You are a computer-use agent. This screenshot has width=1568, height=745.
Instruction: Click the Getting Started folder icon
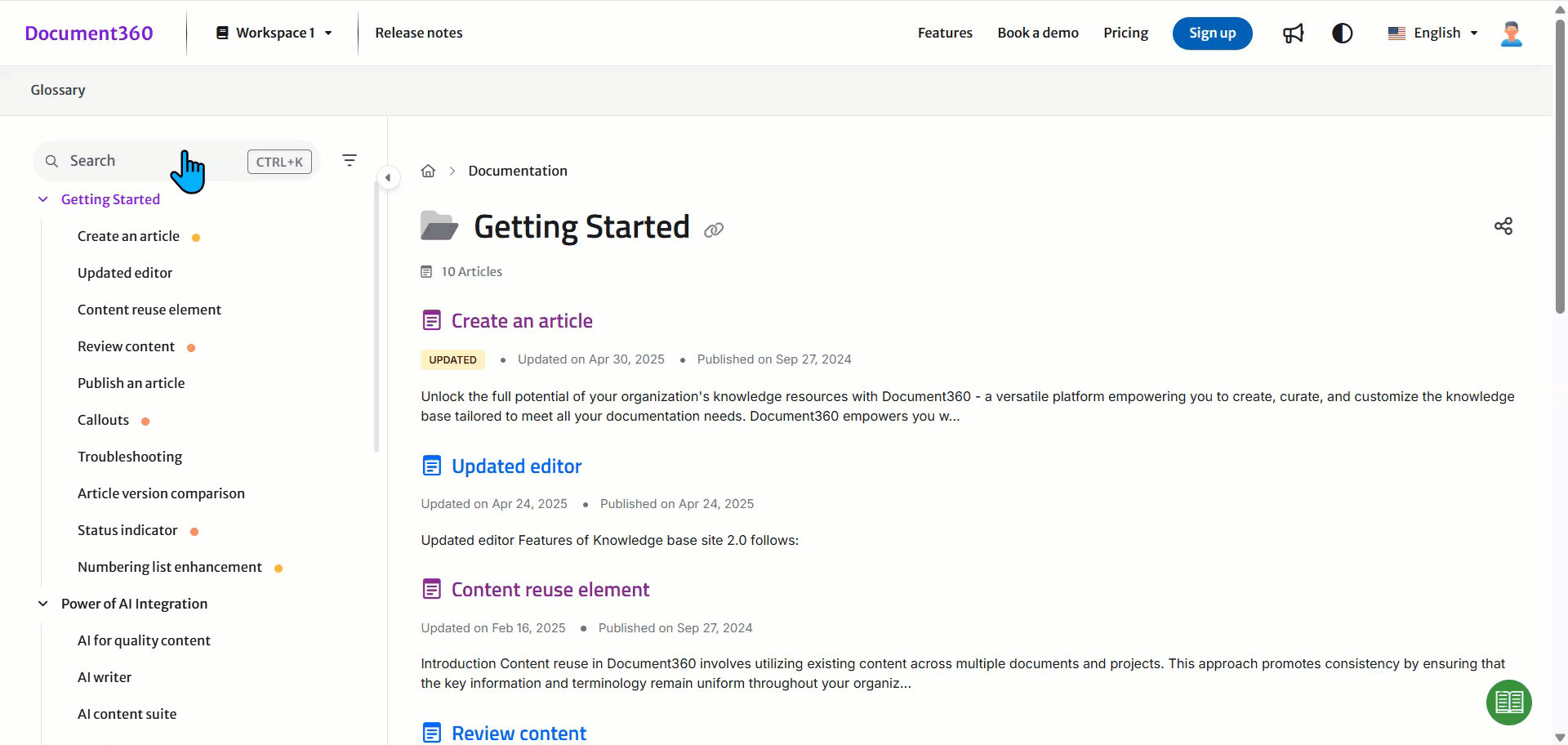(x=439, y=226)
